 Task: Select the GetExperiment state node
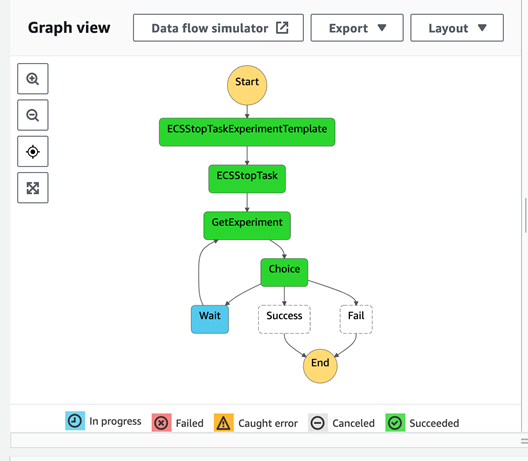tap(247, 226)
